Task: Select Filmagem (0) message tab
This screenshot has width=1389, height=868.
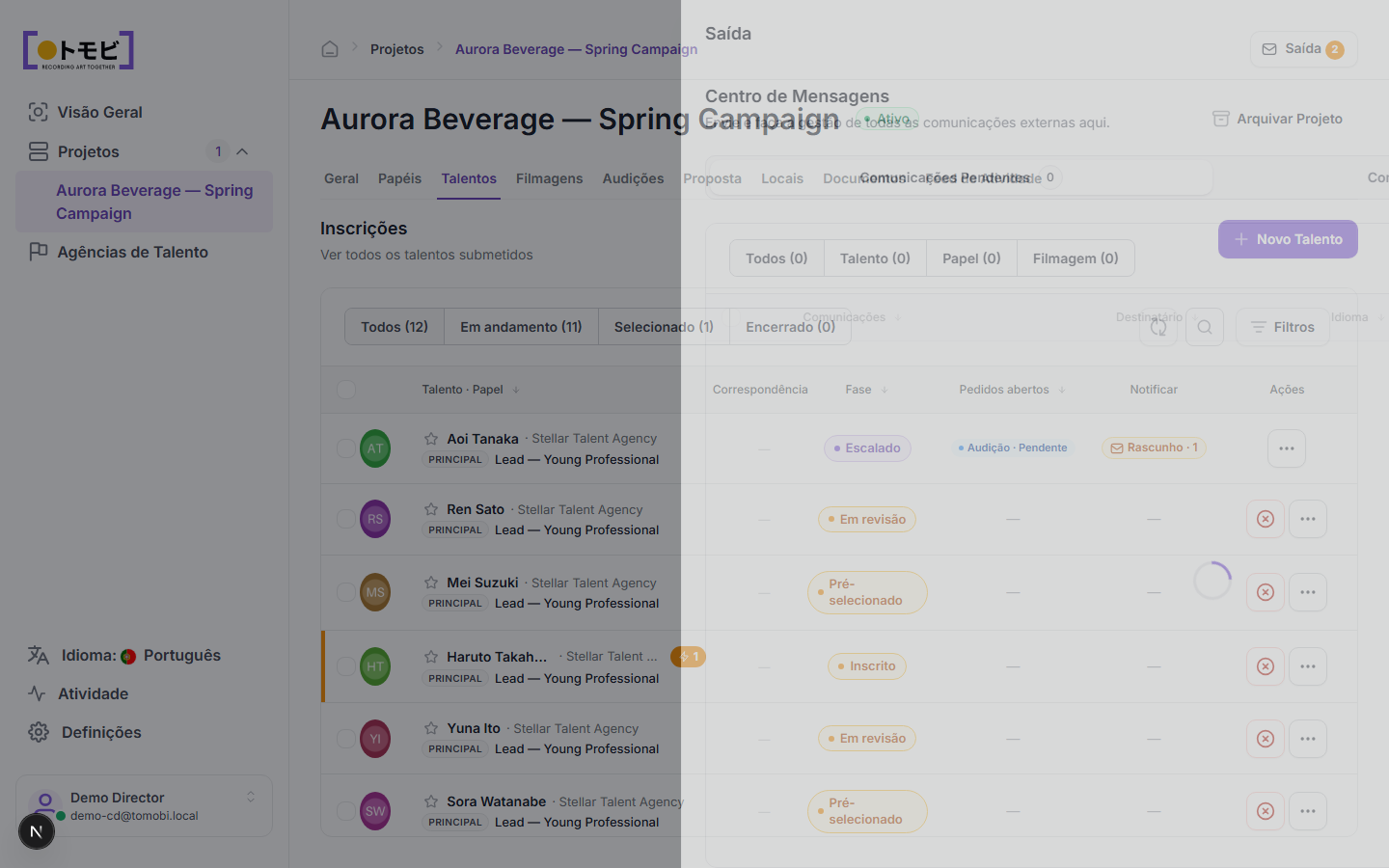Action: point(1076,258)
